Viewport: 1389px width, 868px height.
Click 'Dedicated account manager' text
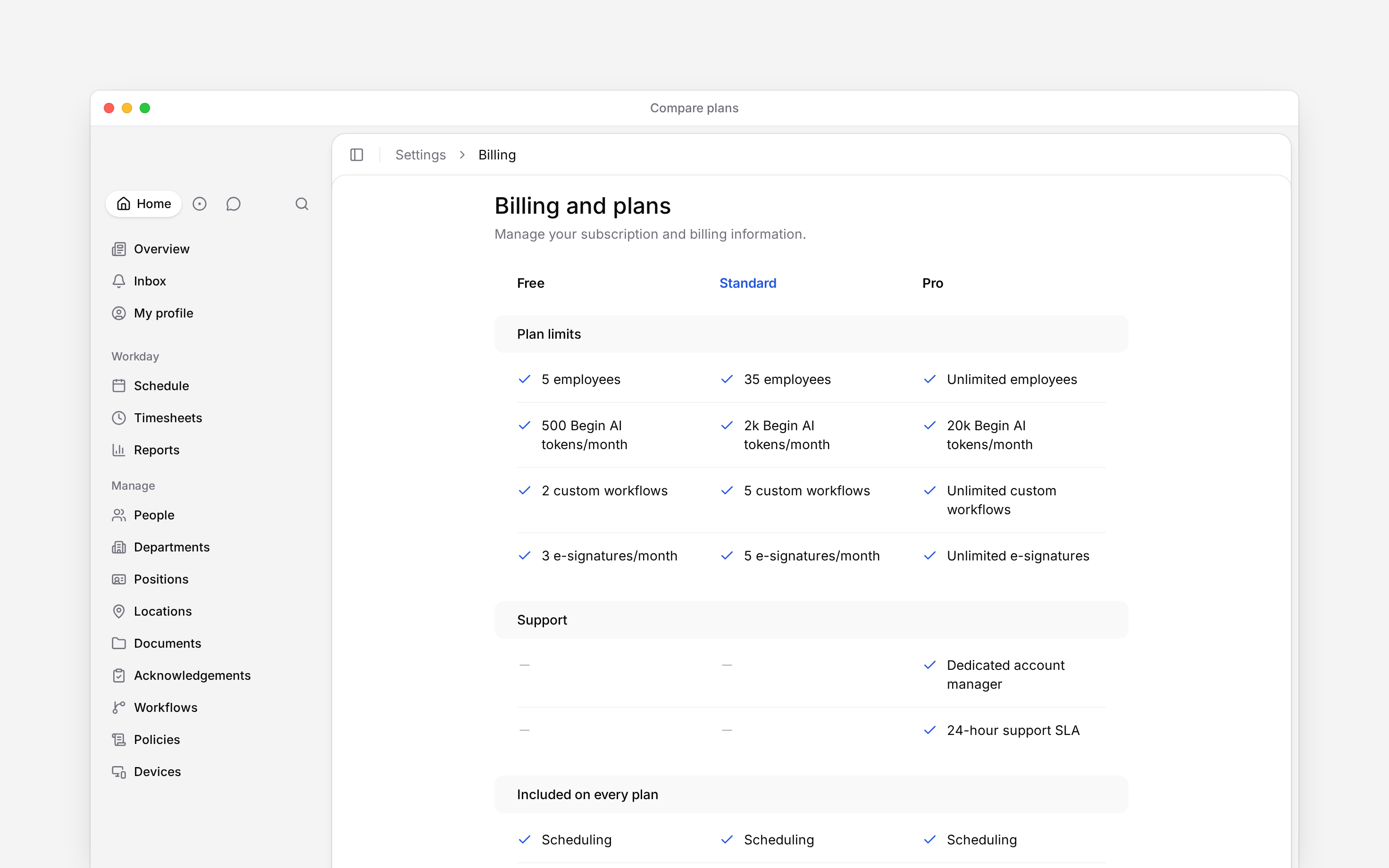click(1005, 675)
